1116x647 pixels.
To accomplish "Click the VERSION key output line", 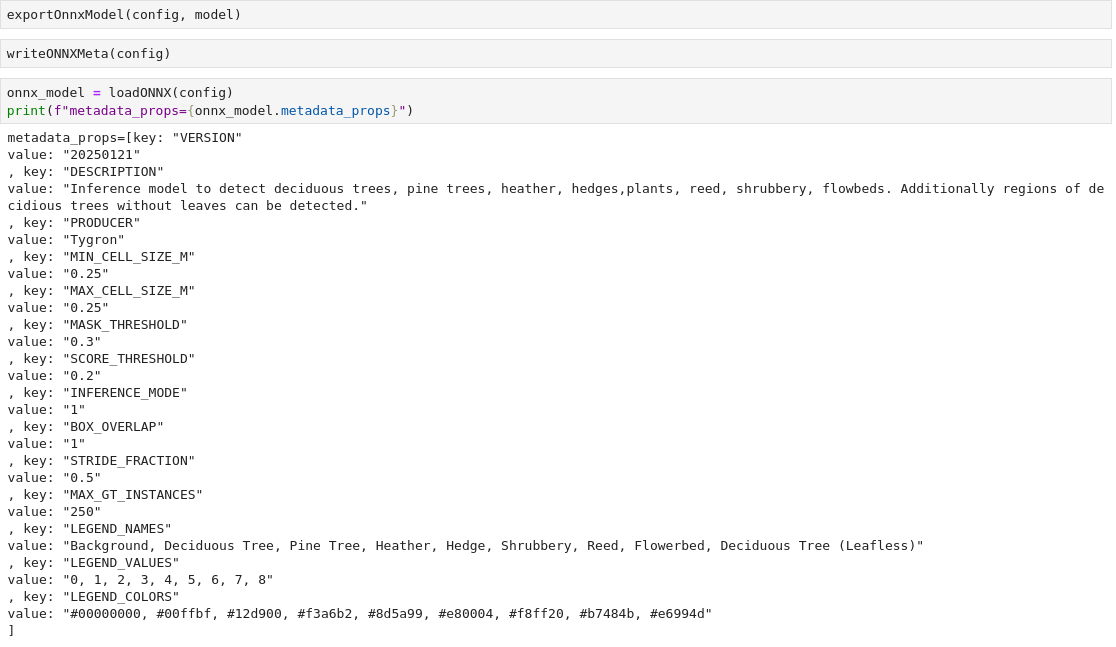I will click(x=125, y=138).
